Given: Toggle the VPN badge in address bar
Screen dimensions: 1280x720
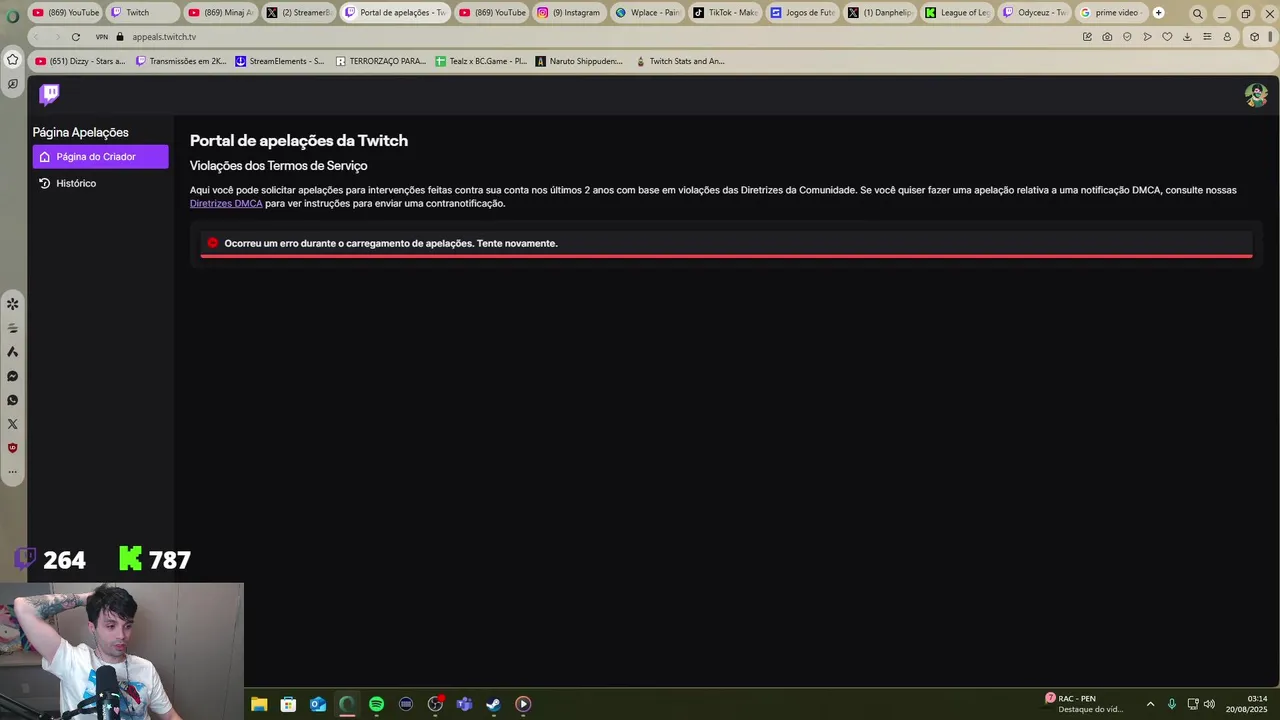Looking at the screenshot, I should (x=101, y=37).
